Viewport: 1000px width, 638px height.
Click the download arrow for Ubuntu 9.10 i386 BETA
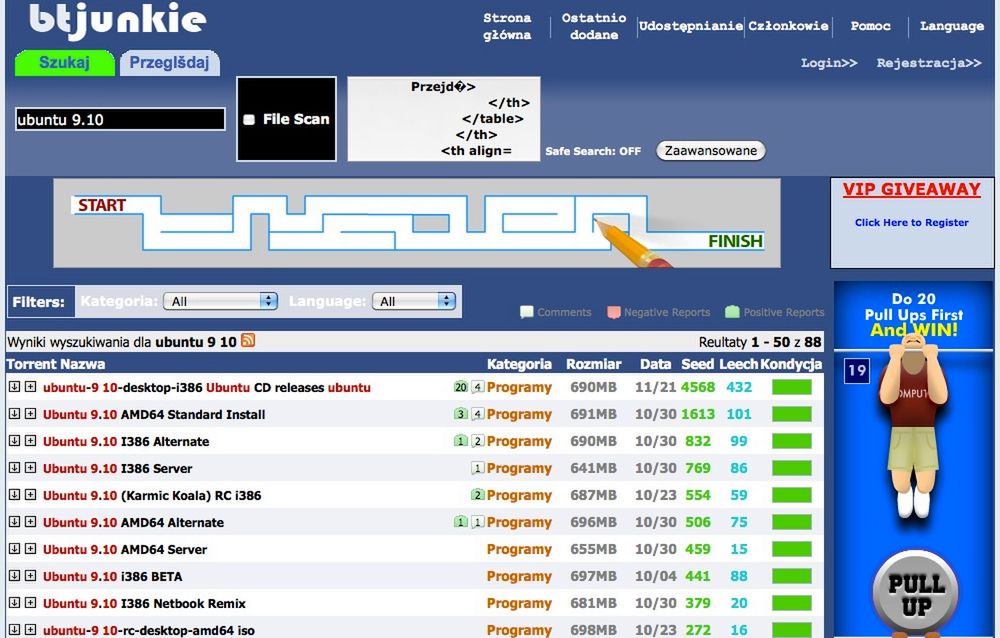coord(14,575)
